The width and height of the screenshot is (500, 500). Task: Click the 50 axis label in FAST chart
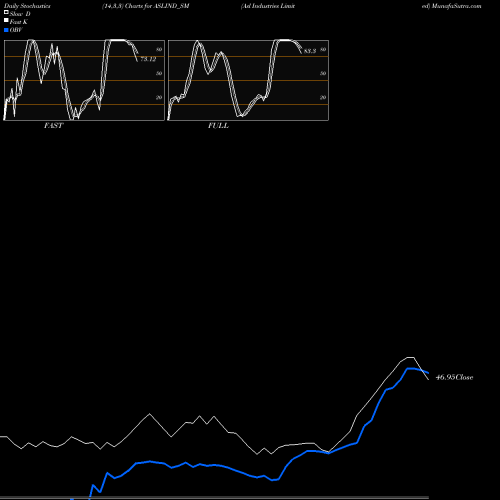[x=159, y=73]
